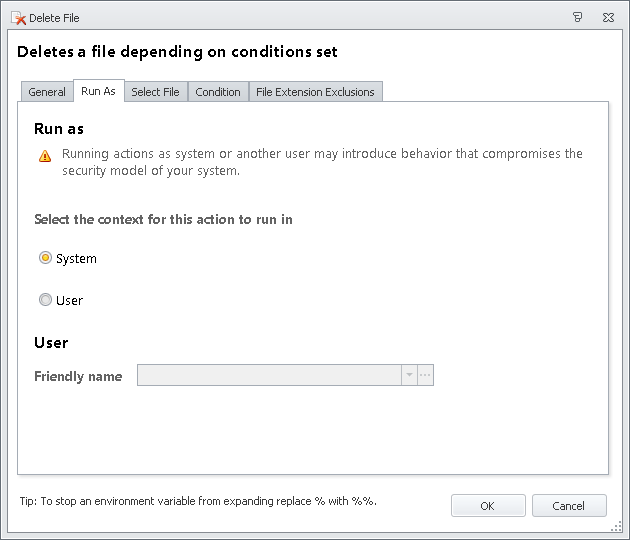Viewport: 630px width, 540px height.
Task: Open the File Extension Exclusions tab
Action: point(315,92)
